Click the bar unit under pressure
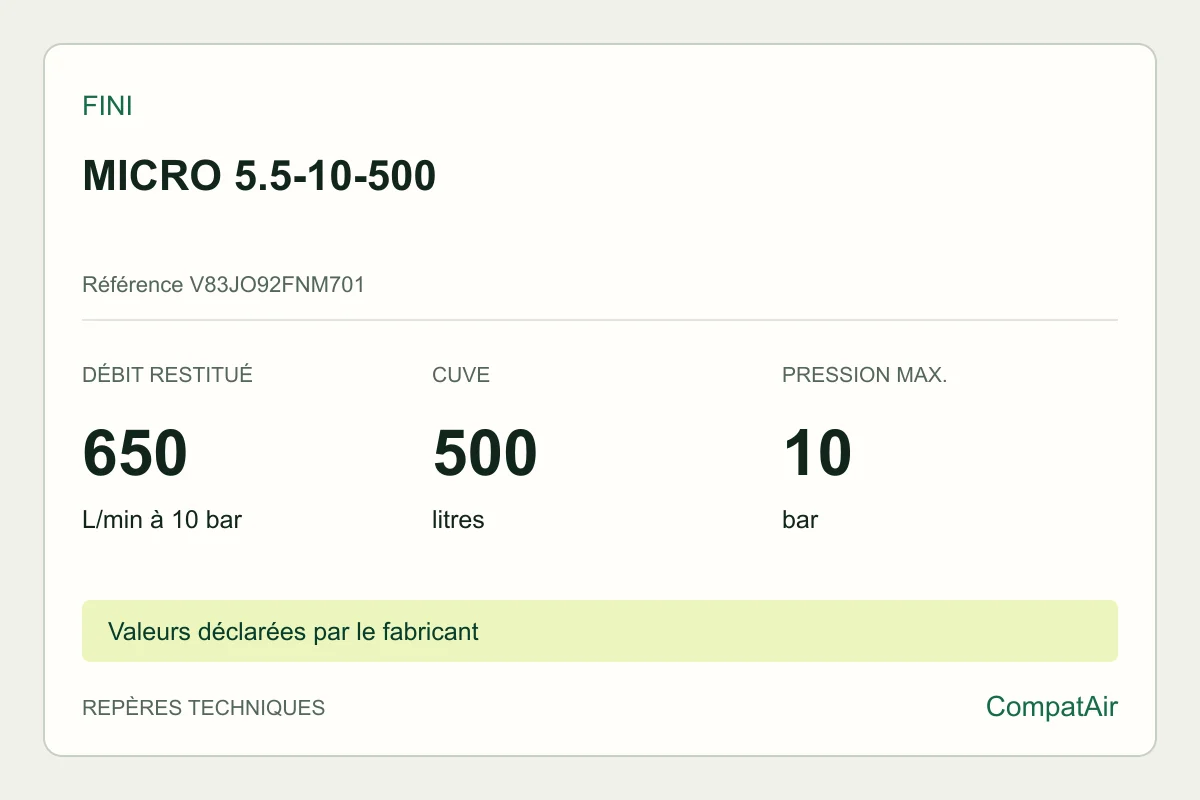The image size is (1200, 800). 800,520
